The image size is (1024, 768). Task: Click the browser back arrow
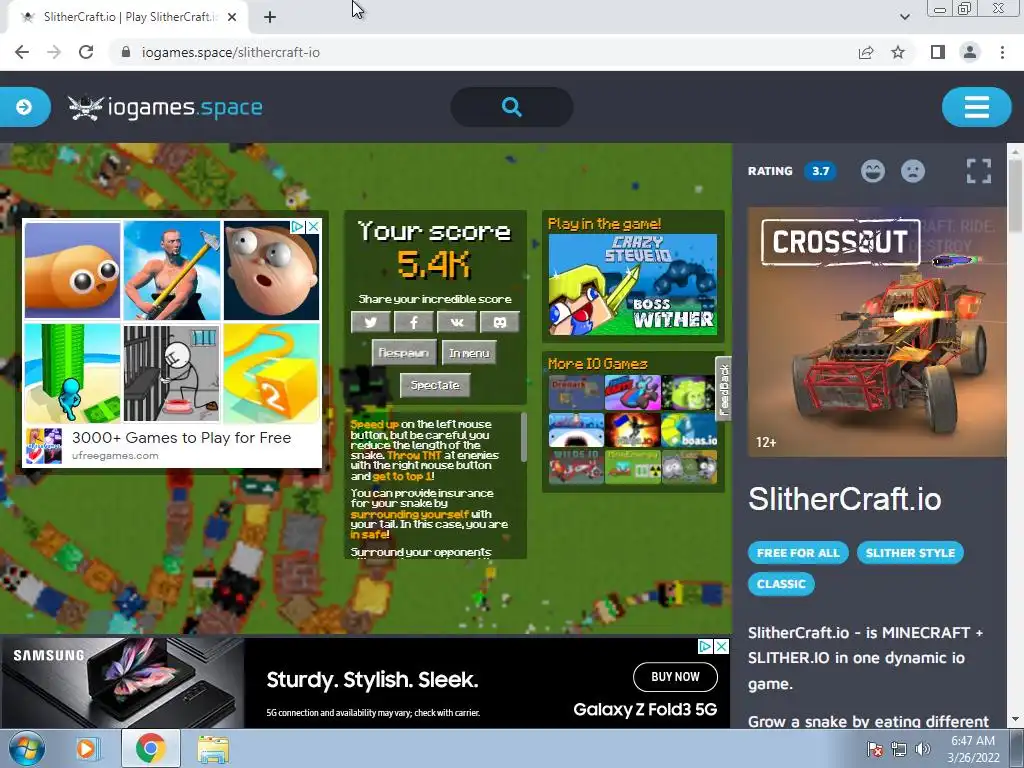(x=22, y=52)
